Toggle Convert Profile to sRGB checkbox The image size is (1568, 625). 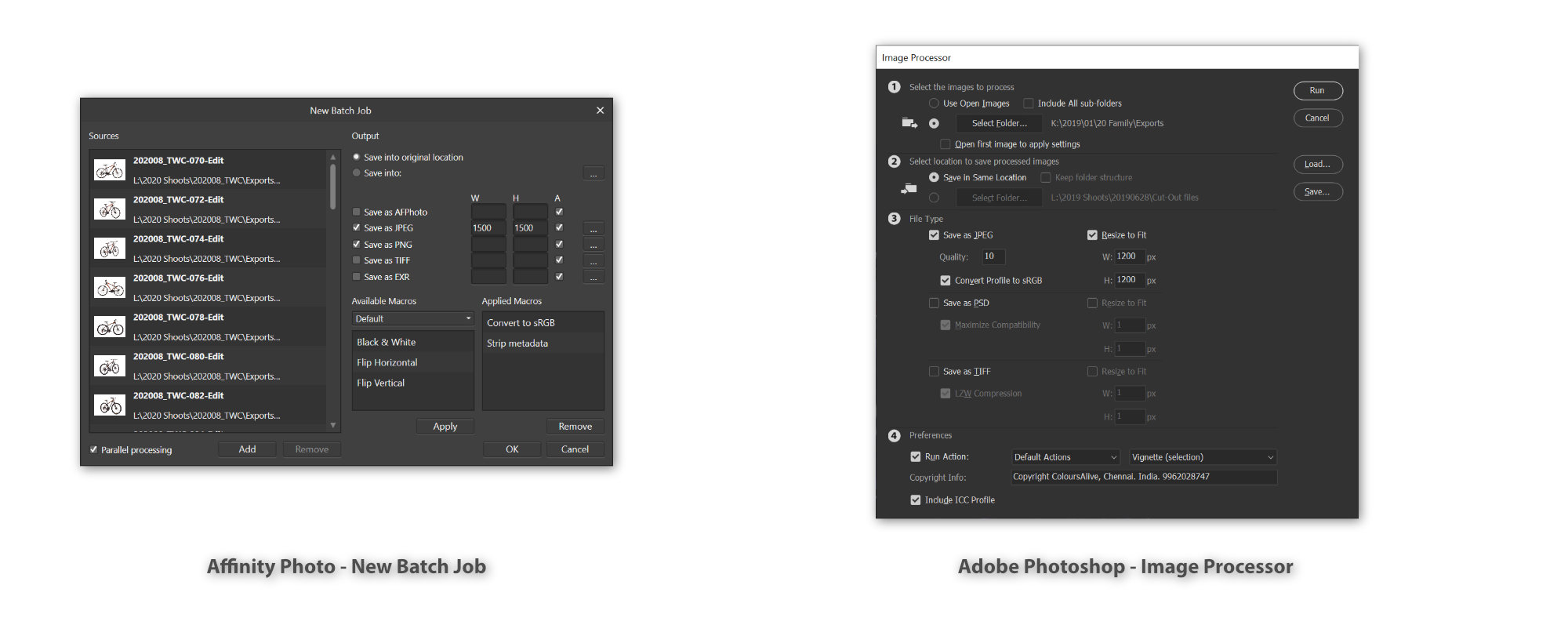click(x=946, y=281)
